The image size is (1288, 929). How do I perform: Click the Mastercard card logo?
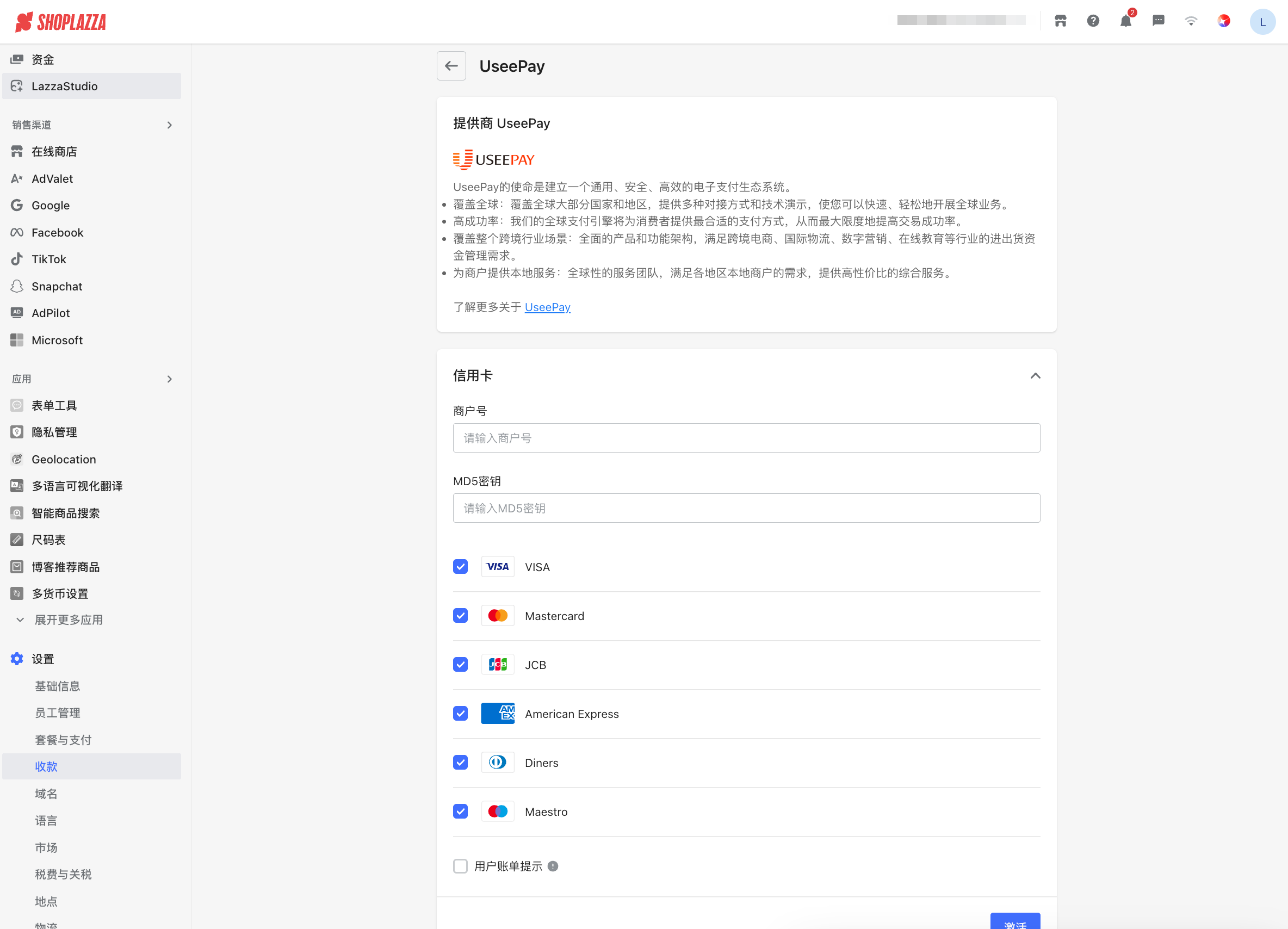(498, 616)
